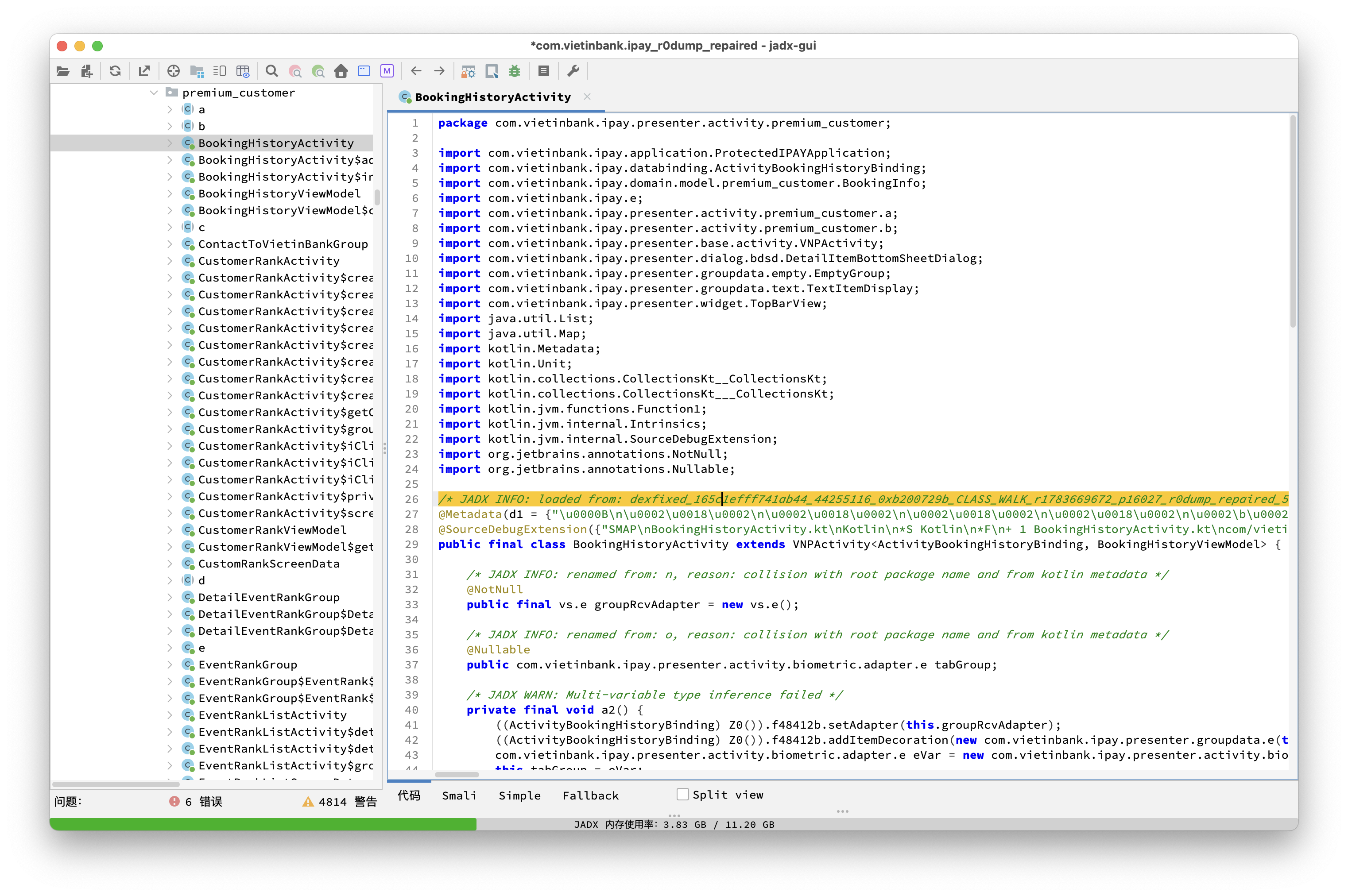1348x896 pixels.
Task: Click the class tree vertical scrollbar thumb
Action: [377, 197]
